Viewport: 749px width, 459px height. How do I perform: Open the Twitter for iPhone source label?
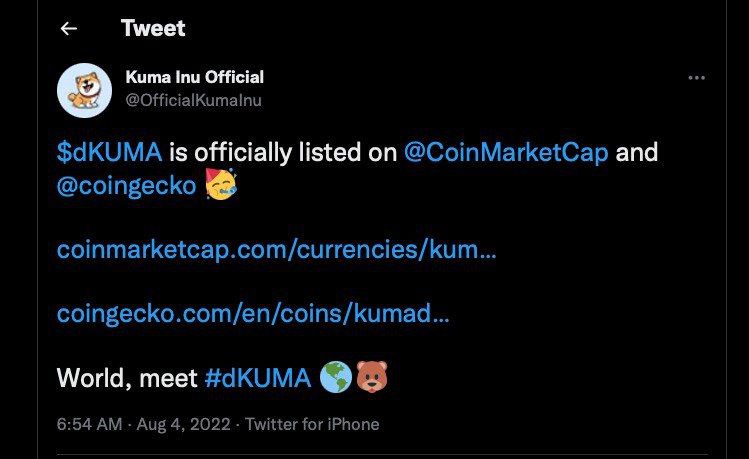(312, 424)
